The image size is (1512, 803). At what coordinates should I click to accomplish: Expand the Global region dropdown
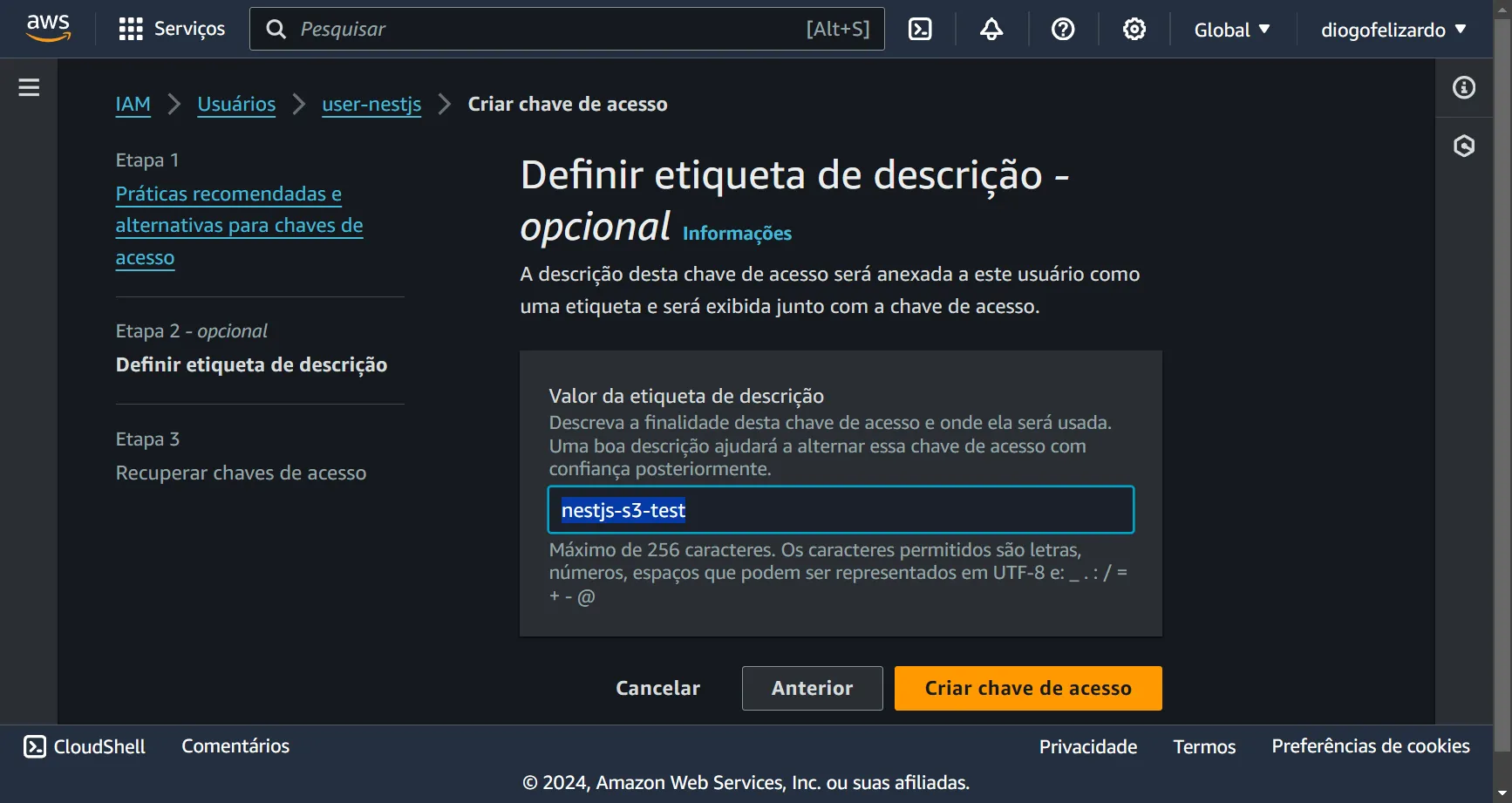point(1232,30)
